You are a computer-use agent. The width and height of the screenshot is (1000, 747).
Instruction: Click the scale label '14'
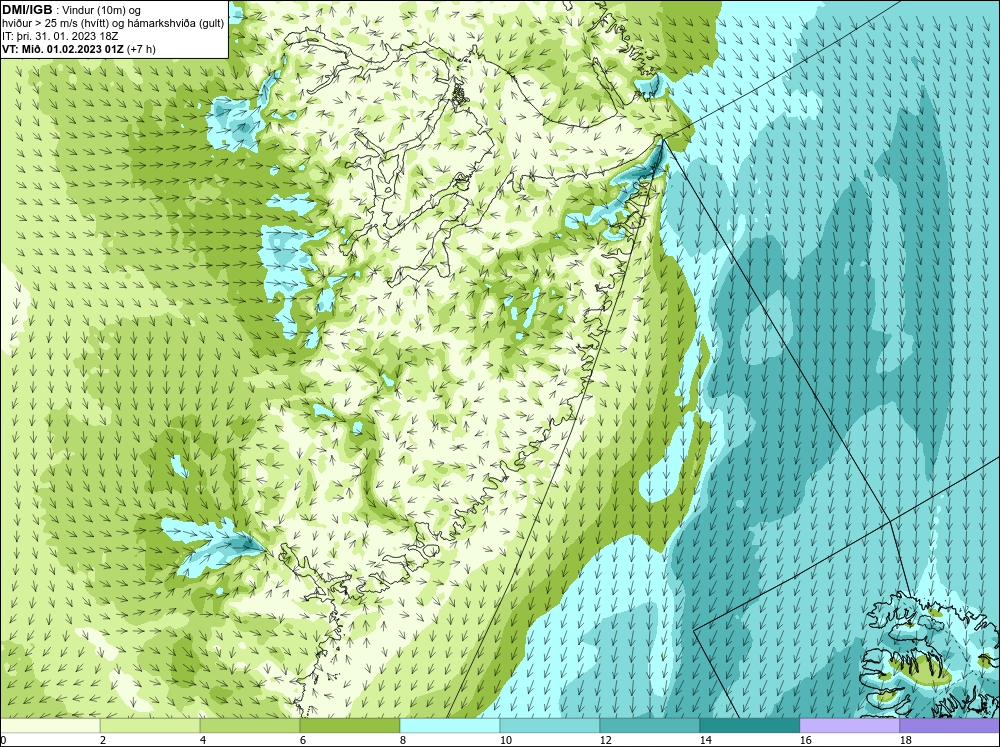pyautogui.click(x=705, y=740)
